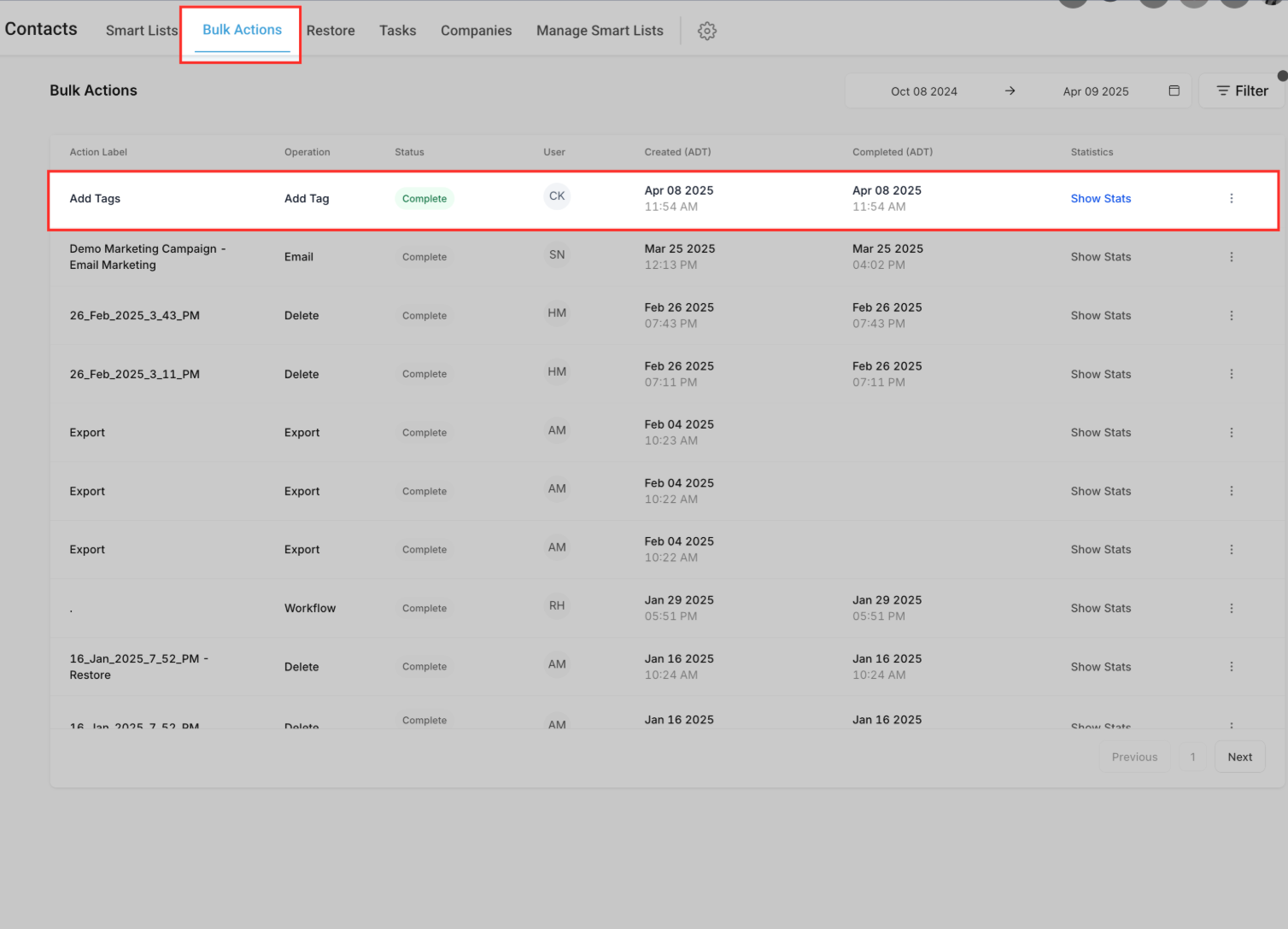
Task: Open the three-dot menu for Add Tags row
Action: (x=1231, y=198)
